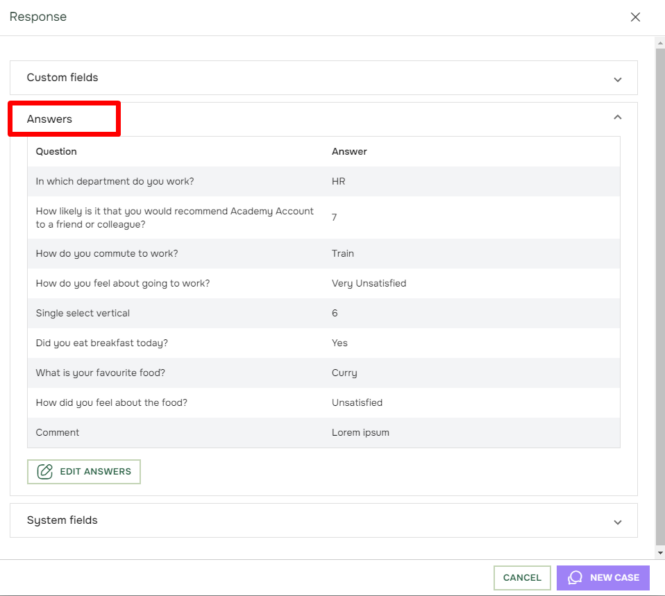The height and width of the screenshot is (596, 665).
Task: Select 'How do you feel about going to work?'
Action: [123, 283]
